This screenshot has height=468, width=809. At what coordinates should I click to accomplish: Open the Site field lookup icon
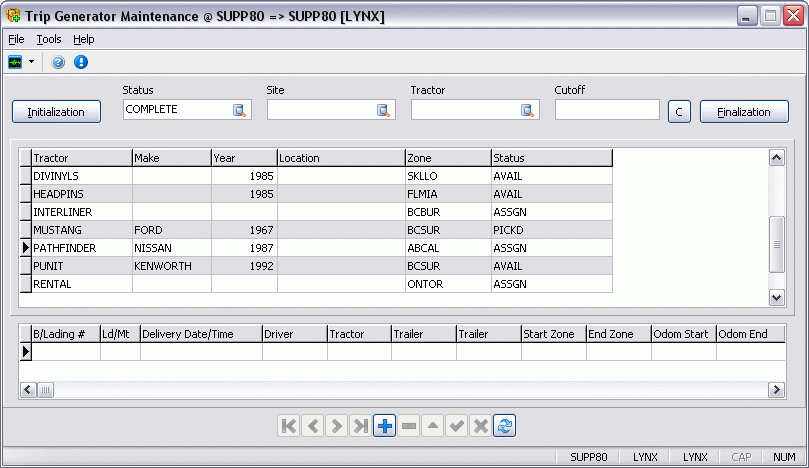(x=383, y=111)
